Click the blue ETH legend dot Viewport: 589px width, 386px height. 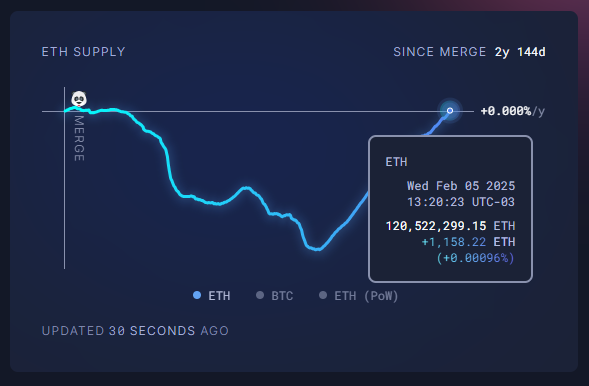click(x=197, y=295)
